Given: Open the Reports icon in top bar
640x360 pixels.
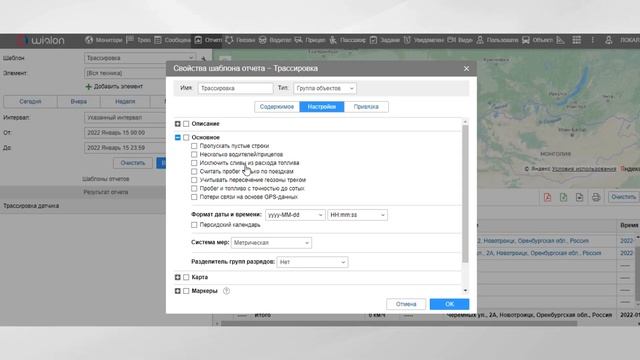Looking at the screenshot, I should coord(198,40).
